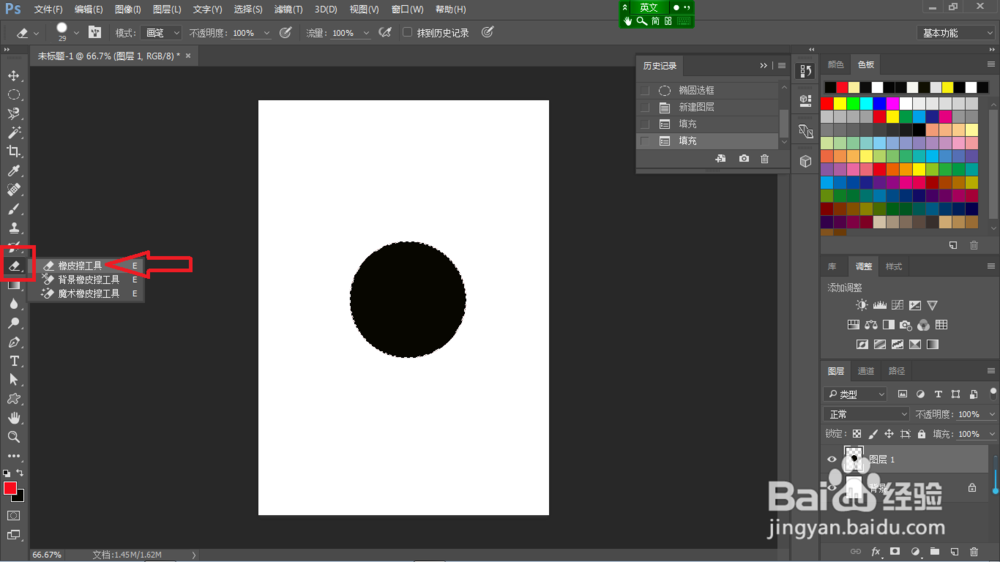Add layer style fx
The height and width of the screenshot is (562, 1000).
pyautogui.click(x=876, y=551)
